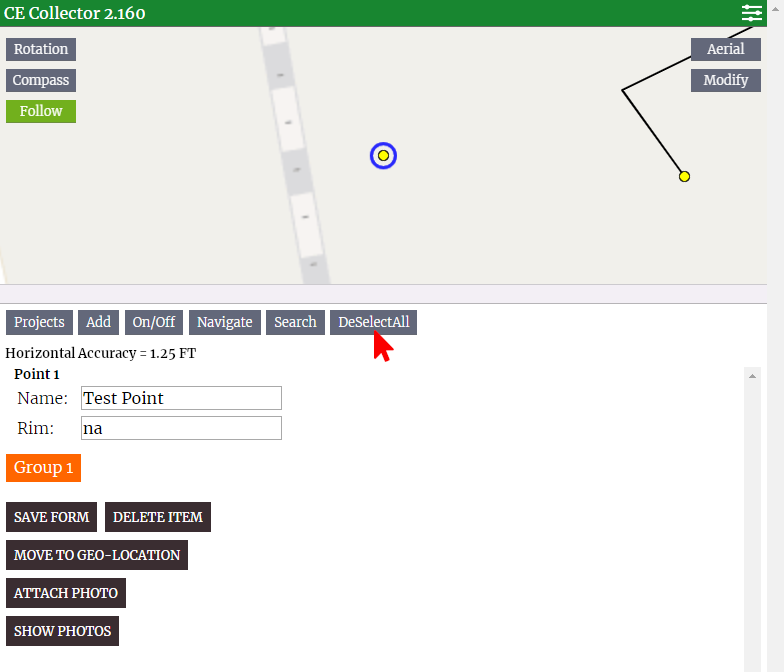
Task: Disable the green Follow mode
Action: tap(41, 111)
